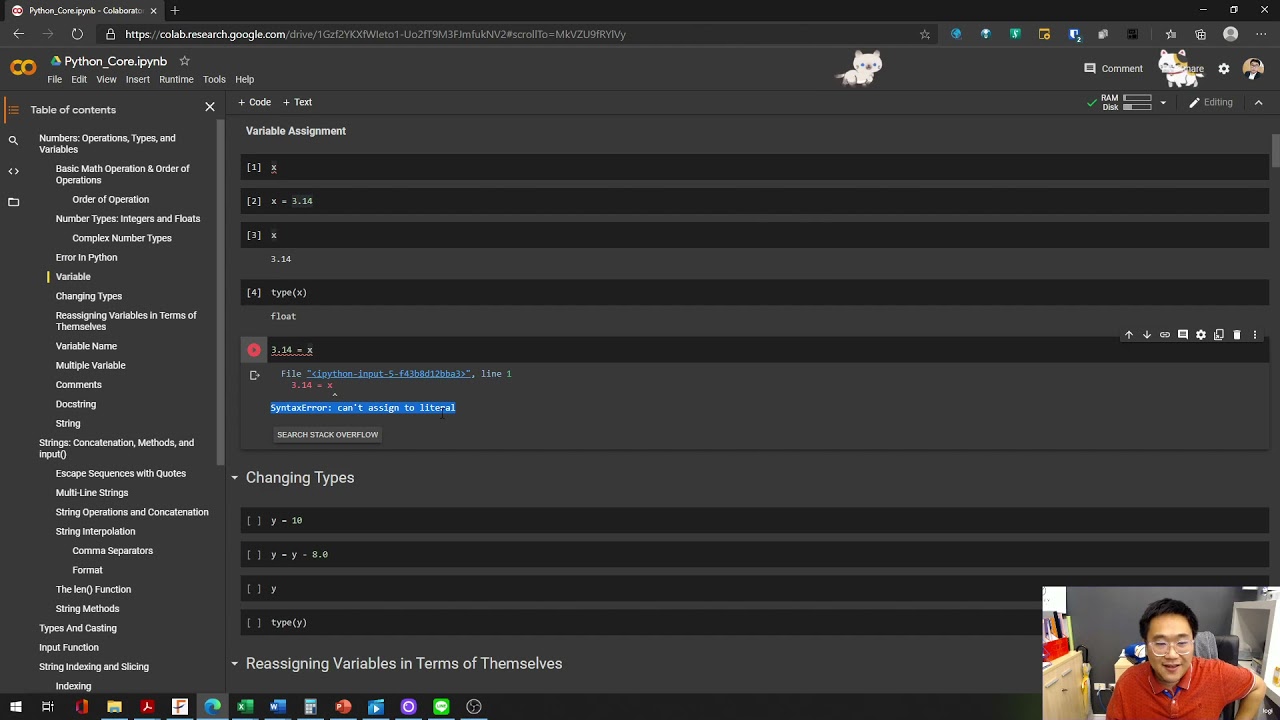Go to Error In Python section

pos(86,257)
